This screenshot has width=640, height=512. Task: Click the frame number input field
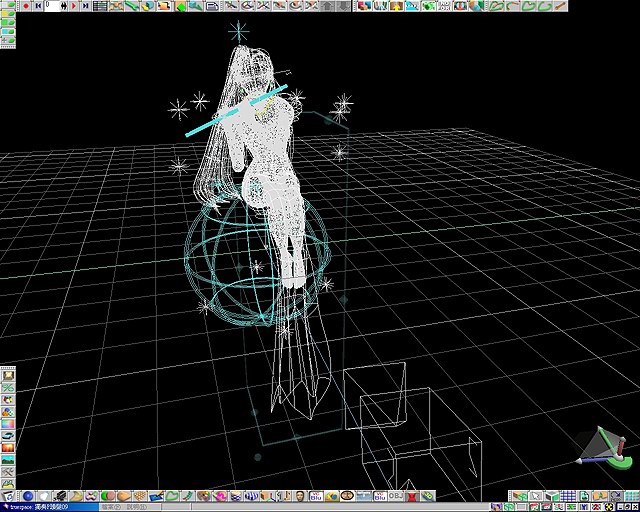click(53, 6)
